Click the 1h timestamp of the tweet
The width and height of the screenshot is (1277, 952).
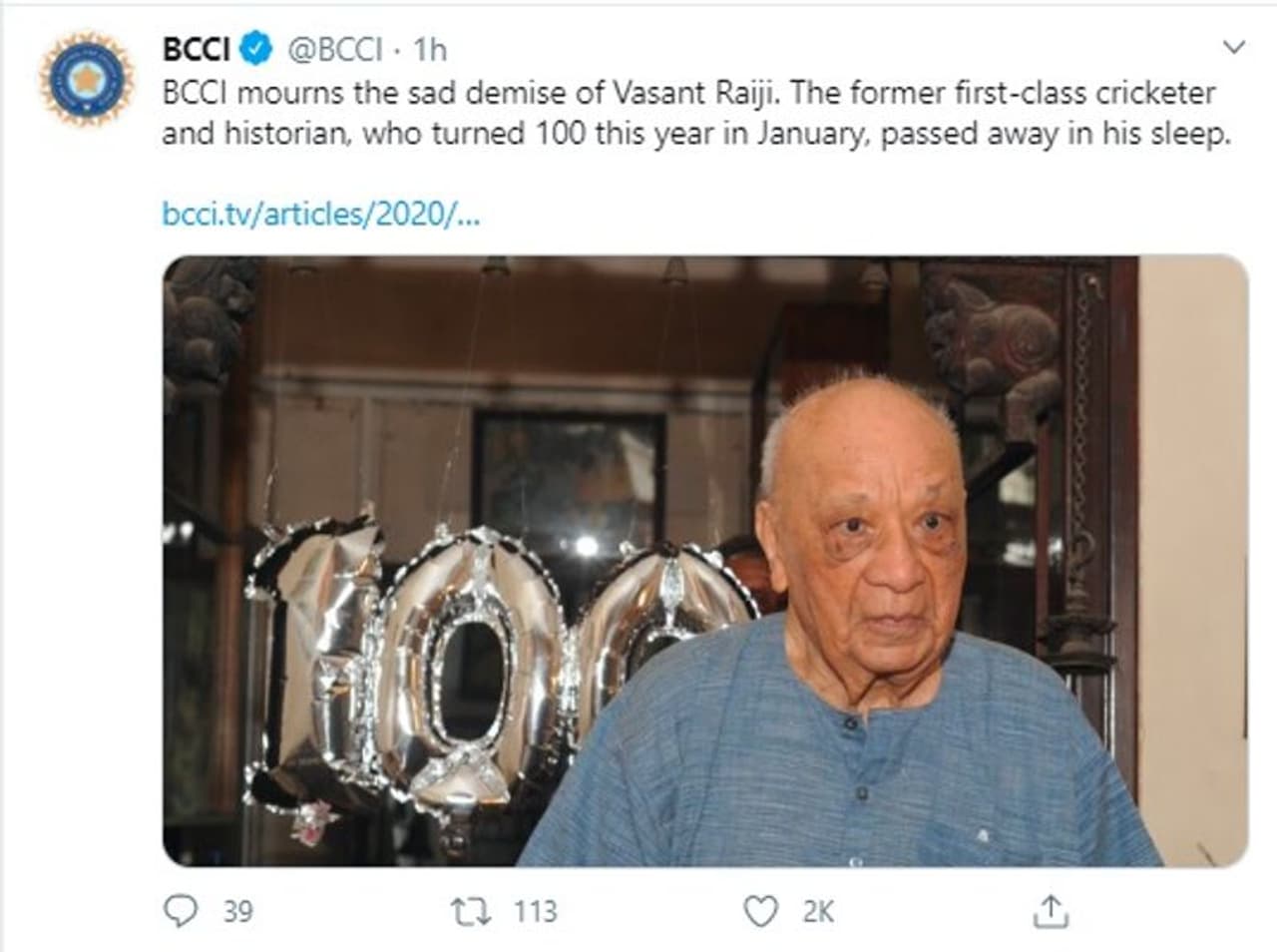[x=430, y=48]
